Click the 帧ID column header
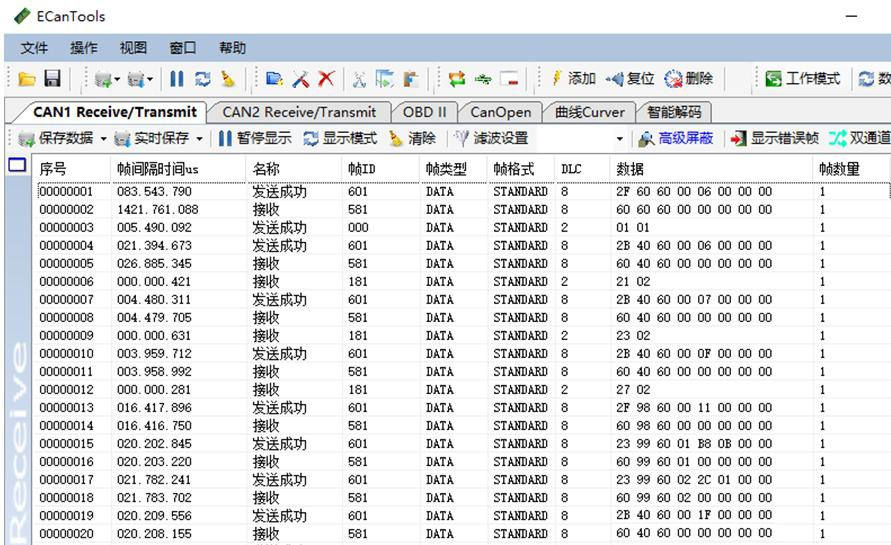The image size is (891, 545). pyautogui.click(x=361, y=169)
